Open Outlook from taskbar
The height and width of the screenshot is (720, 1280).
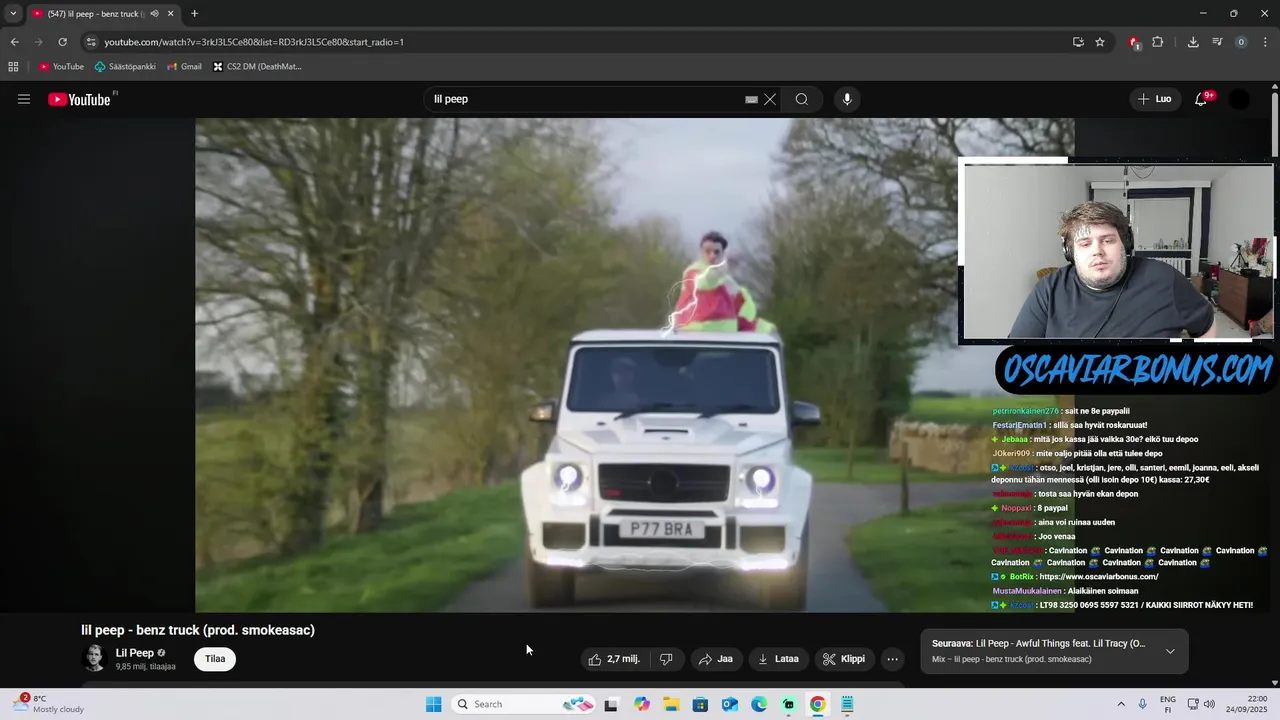[x=730, y=704]
